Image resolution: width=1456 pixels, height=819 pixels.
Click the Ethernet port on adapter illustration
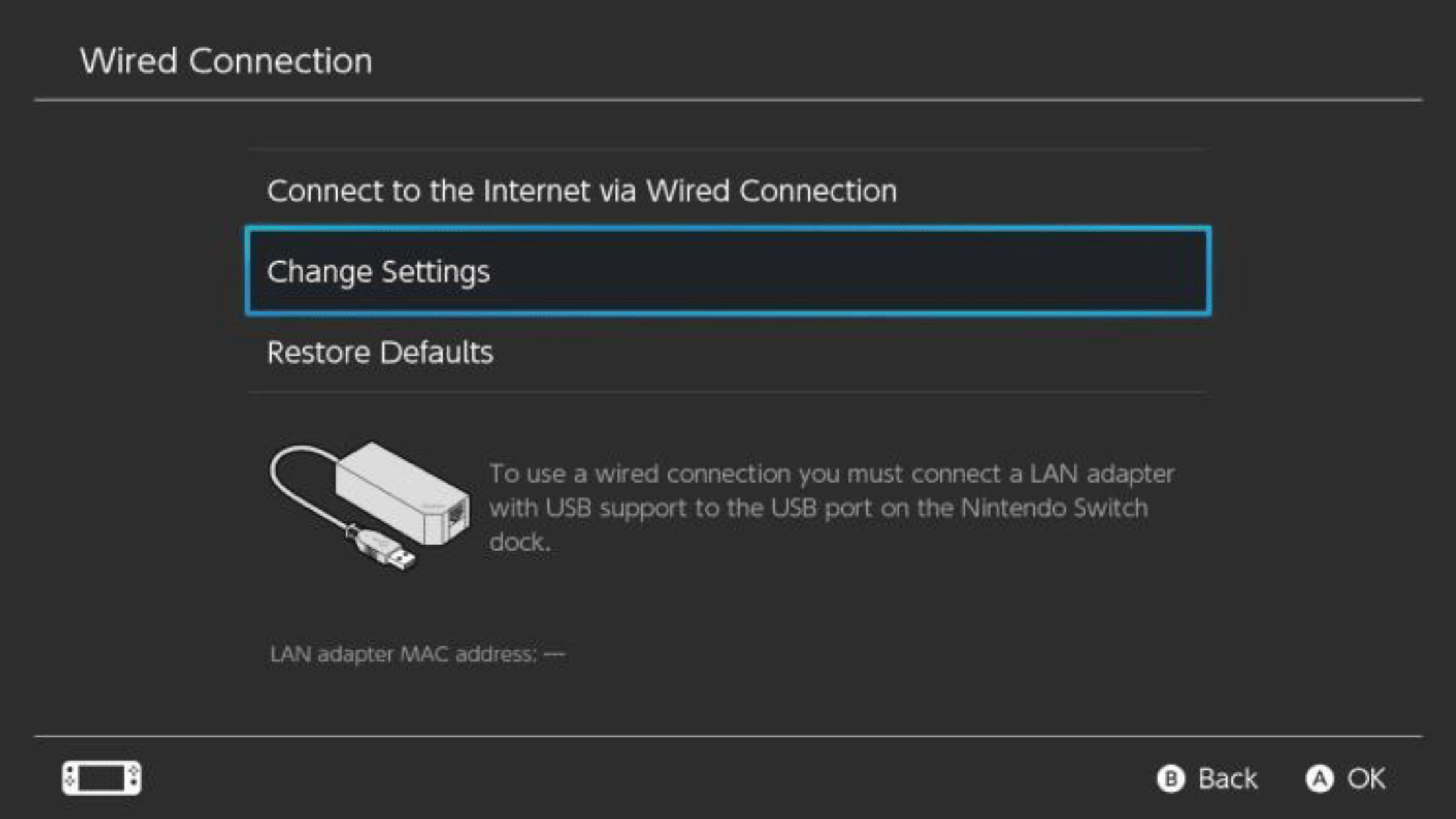[x=457, y=516]
